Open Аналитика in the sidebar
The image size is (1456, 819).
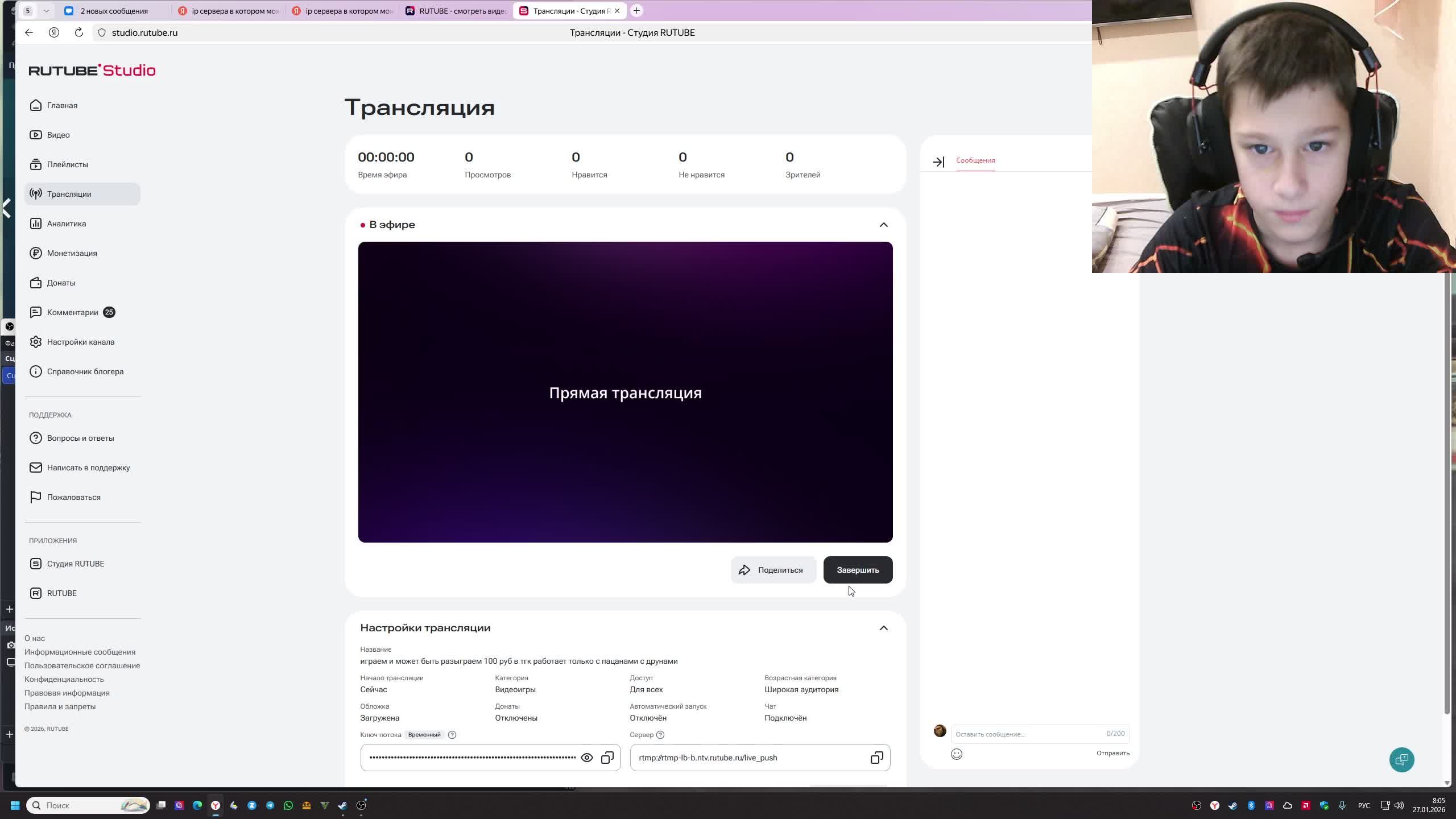click(x=67, y=224)
